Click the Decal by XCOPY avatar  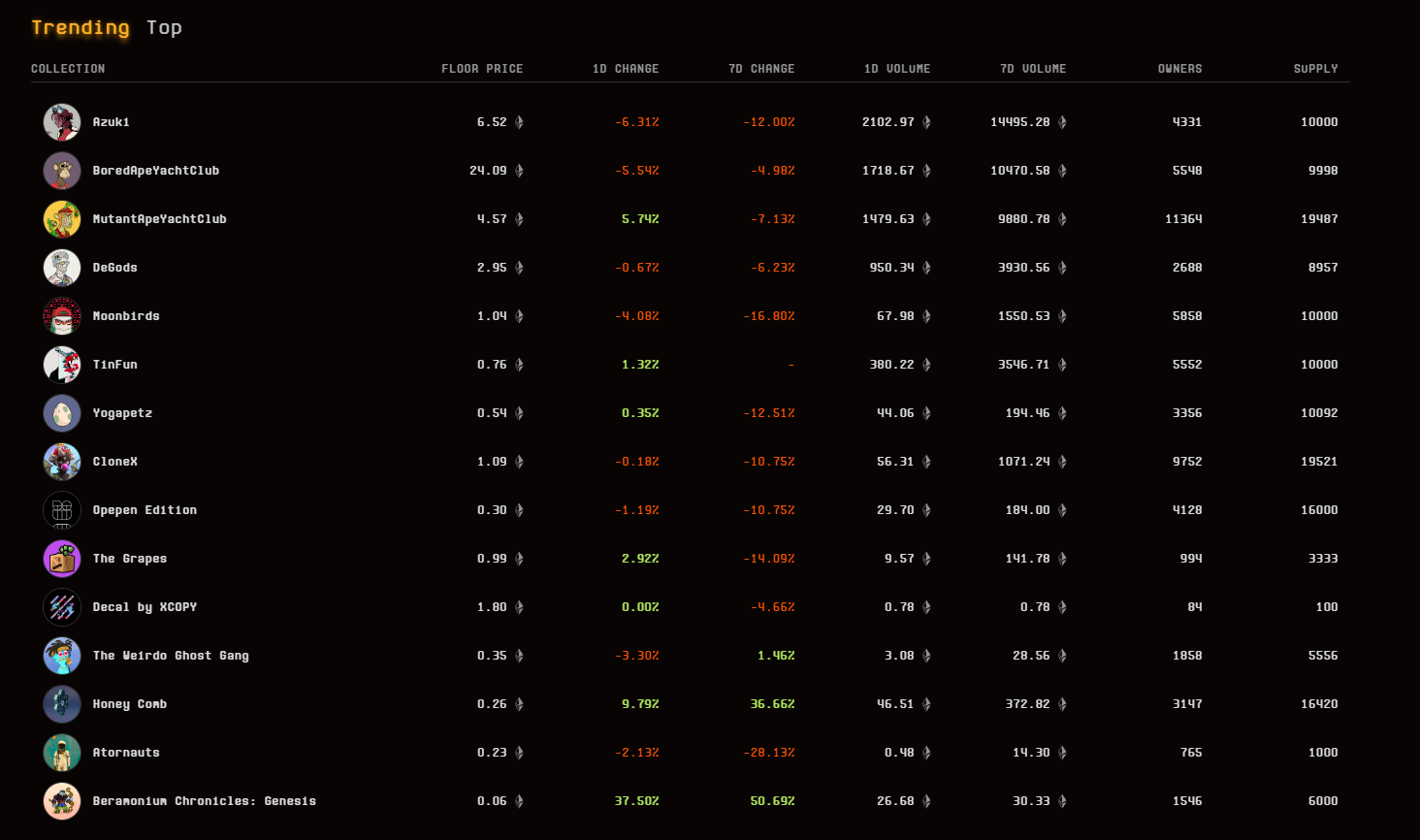click(62, 607)
